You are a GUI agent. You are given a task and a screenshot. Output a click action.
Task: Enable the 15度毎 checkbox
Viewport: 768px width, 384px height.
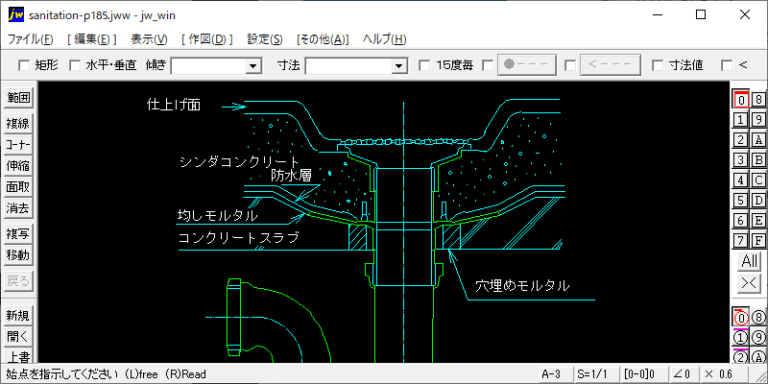click(425, 65)
